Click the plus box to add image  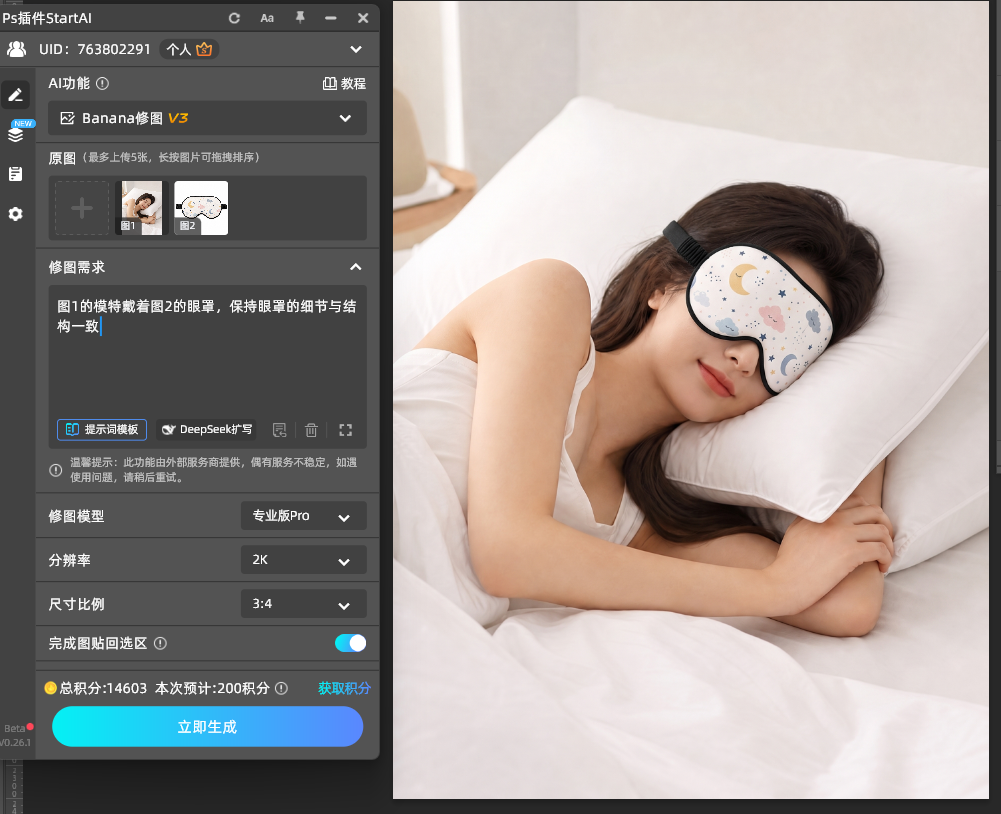coord(82,208)
